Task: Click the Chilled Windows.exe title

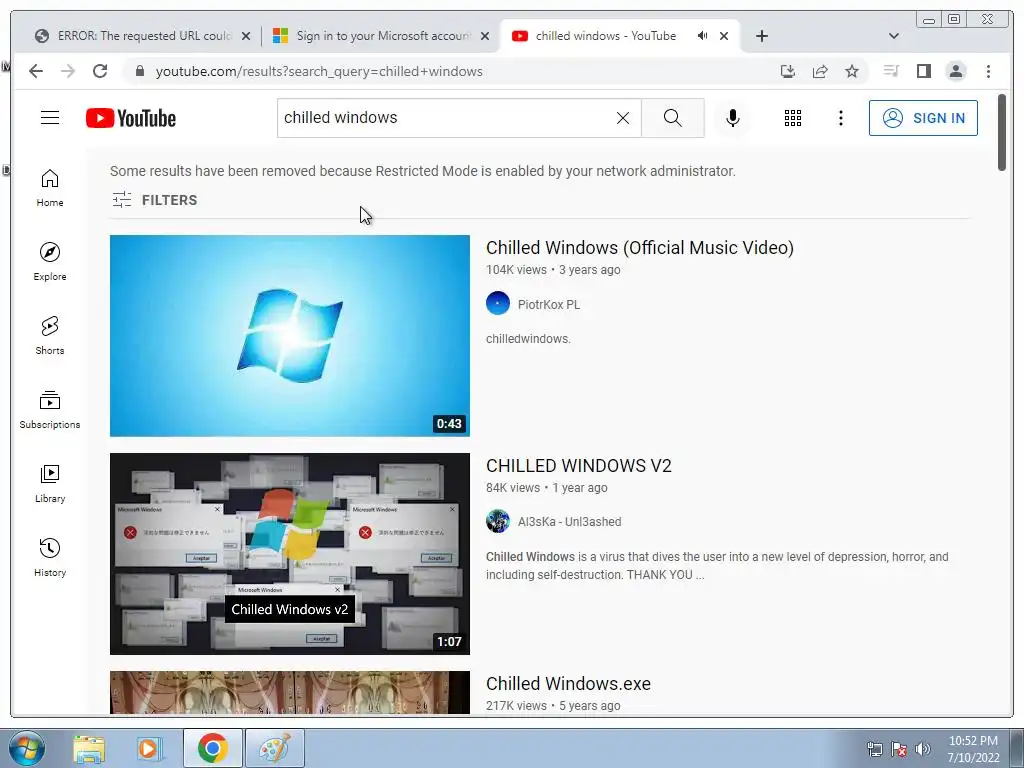Action: click(x=568, y=684)
